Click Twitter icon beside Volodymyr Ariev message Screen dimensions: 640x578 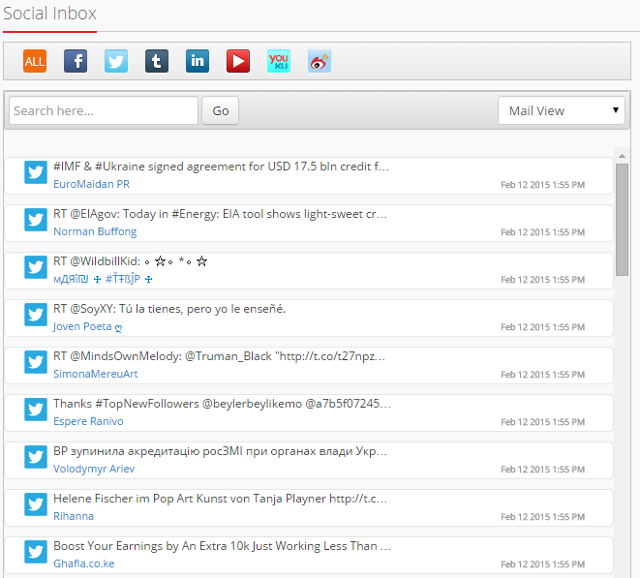36,457
